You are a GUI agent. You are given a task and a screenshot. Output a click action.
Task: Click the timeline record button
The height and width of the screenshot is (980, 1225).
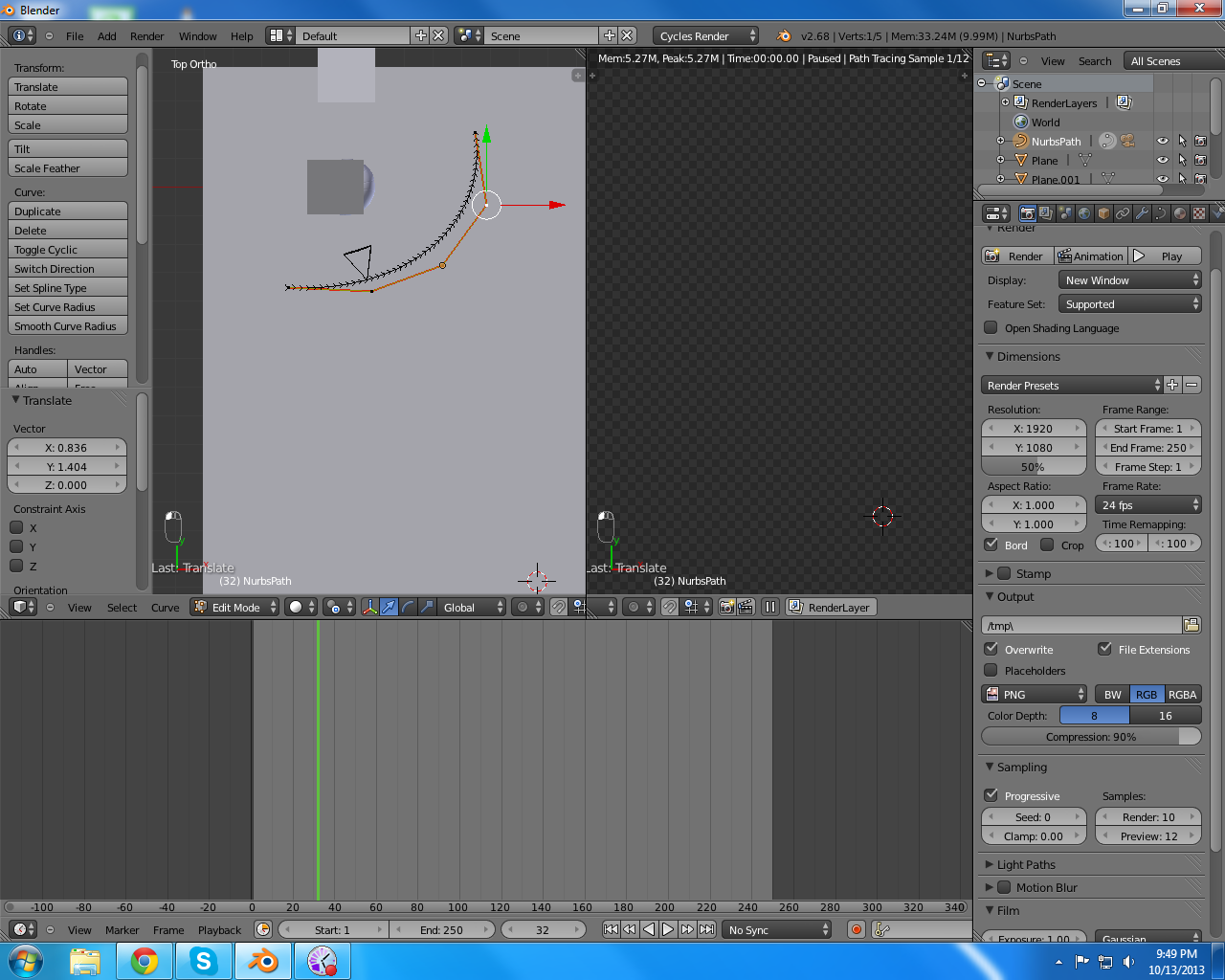coord(857,929)
